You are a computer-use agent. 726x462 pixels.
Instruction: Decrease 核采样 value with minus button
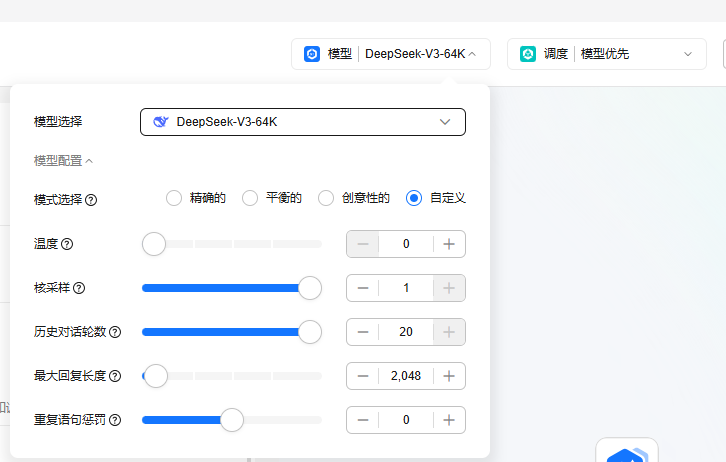pyautogui.click(x=363, y=288)
